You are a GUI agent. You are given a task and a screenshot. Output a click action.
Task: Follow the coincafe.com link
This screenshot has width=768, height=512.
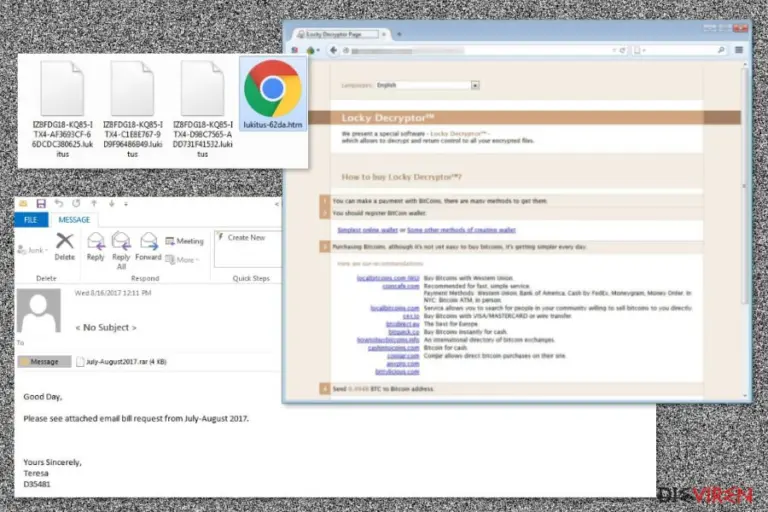coord(401,286)
